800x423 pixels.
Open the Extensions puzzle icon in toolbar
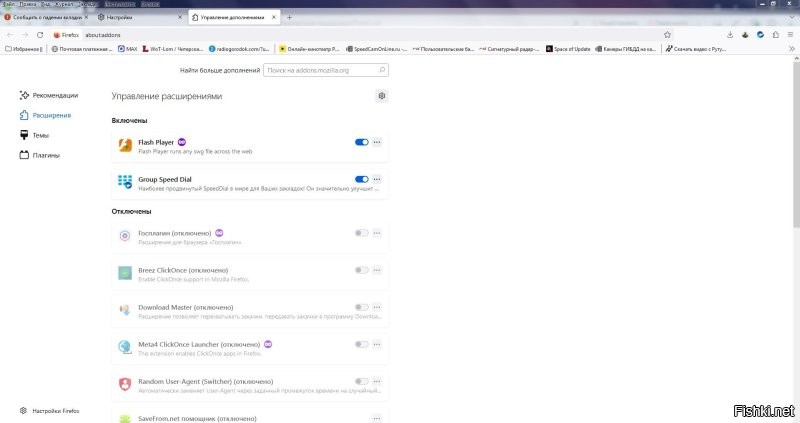point(776,35)
